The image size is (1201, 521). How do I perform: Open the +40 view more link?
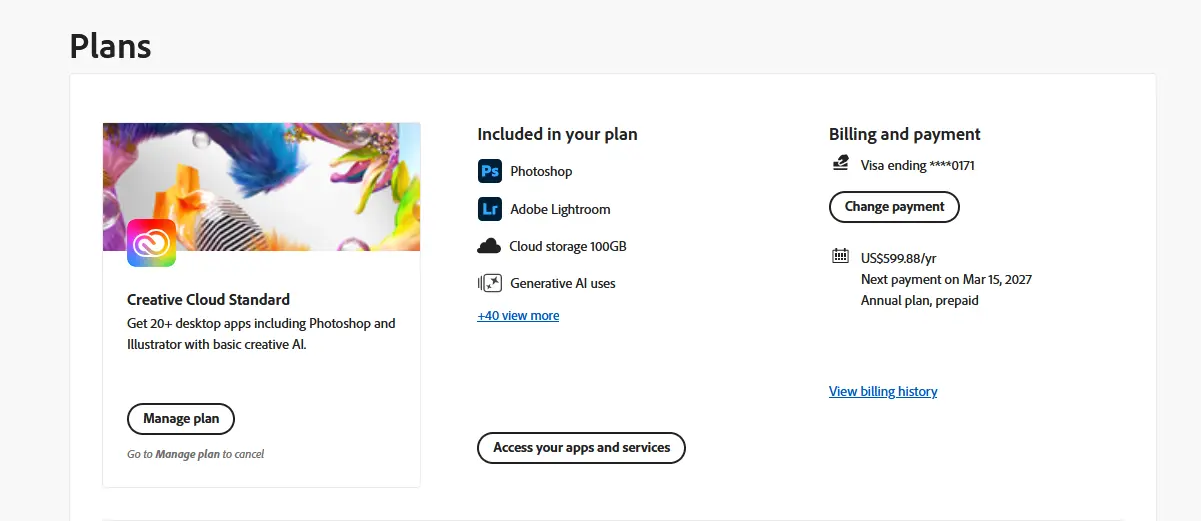[518, 316]
